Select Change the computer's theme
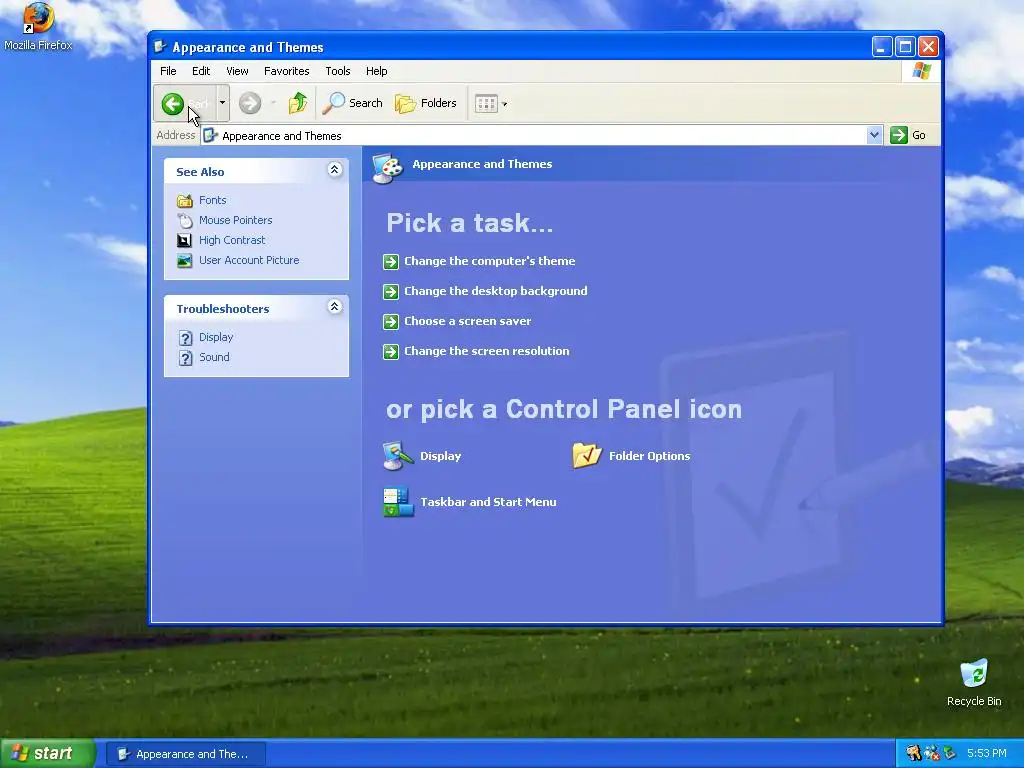Image resolution: width=1024 pixels, height=768 pixels. [490, 261]
